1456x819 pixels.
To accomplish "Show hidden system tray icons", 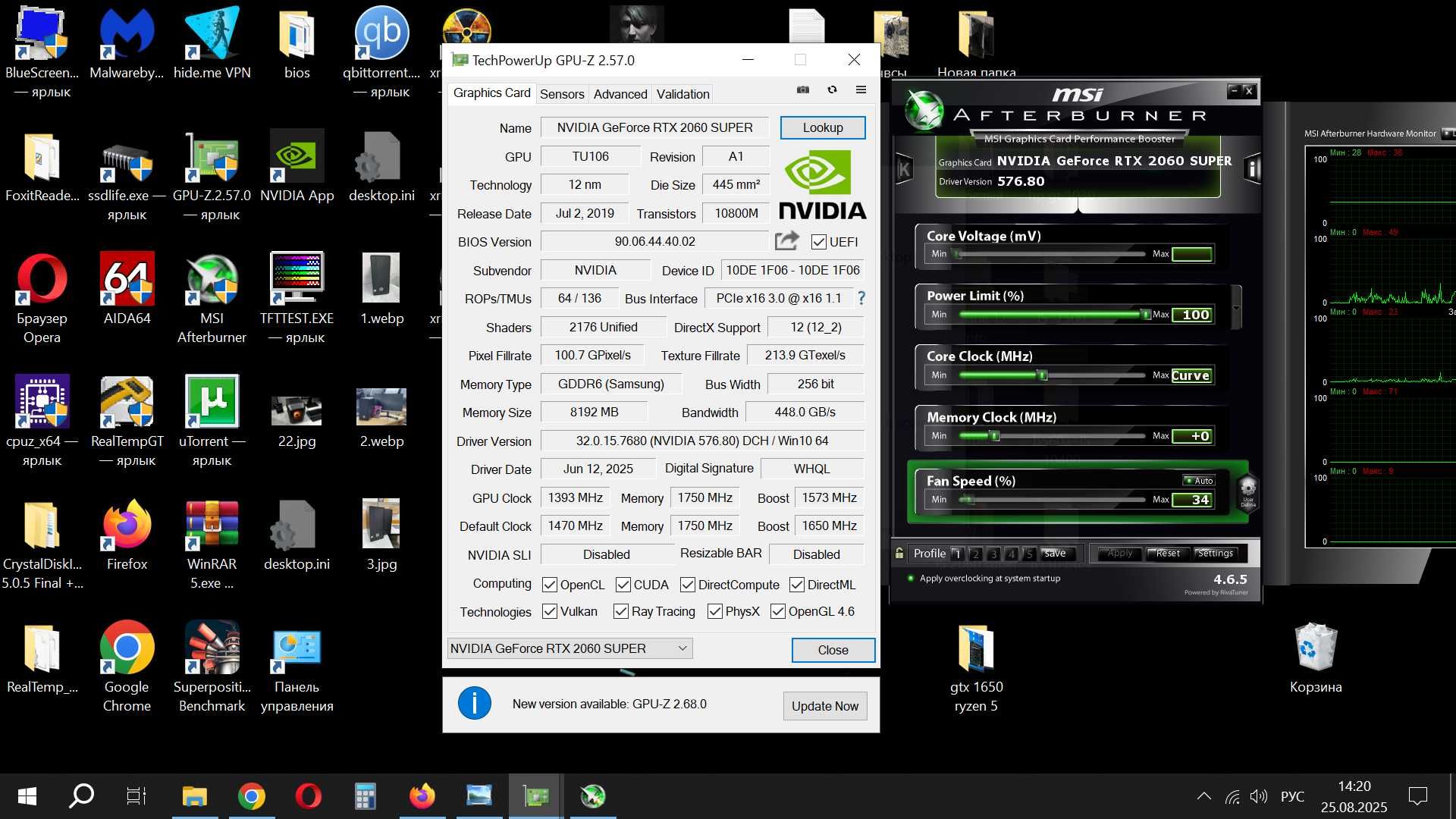I will click(x=1203, y=796).
